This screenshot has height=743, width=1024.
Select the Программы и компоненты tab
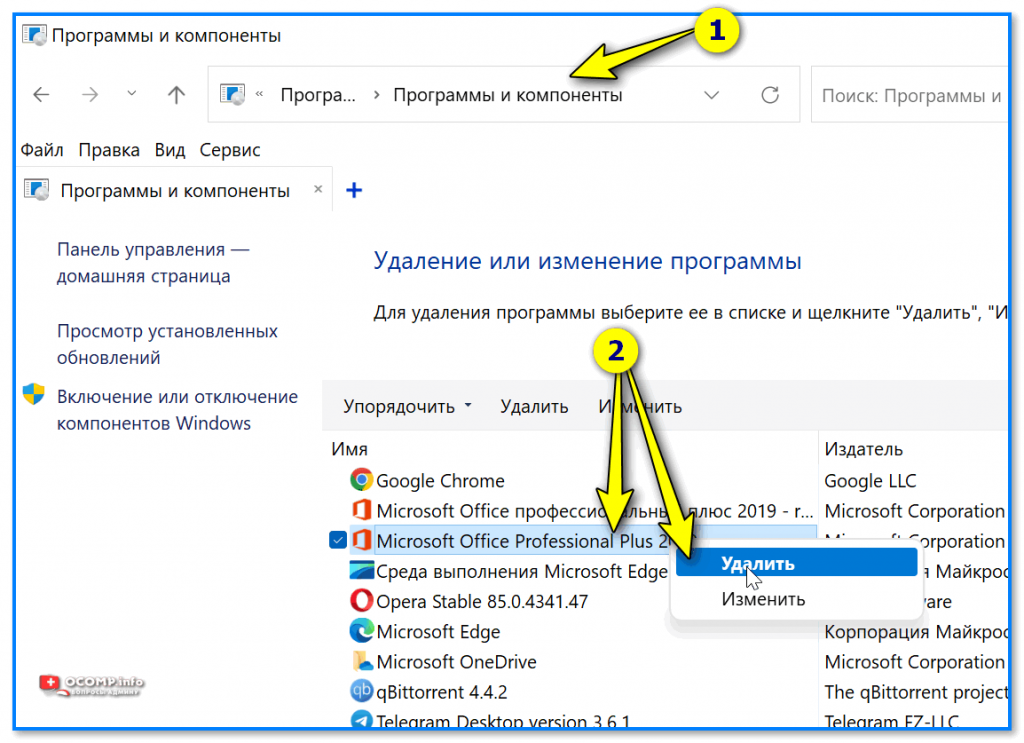(x=174, y=191)
